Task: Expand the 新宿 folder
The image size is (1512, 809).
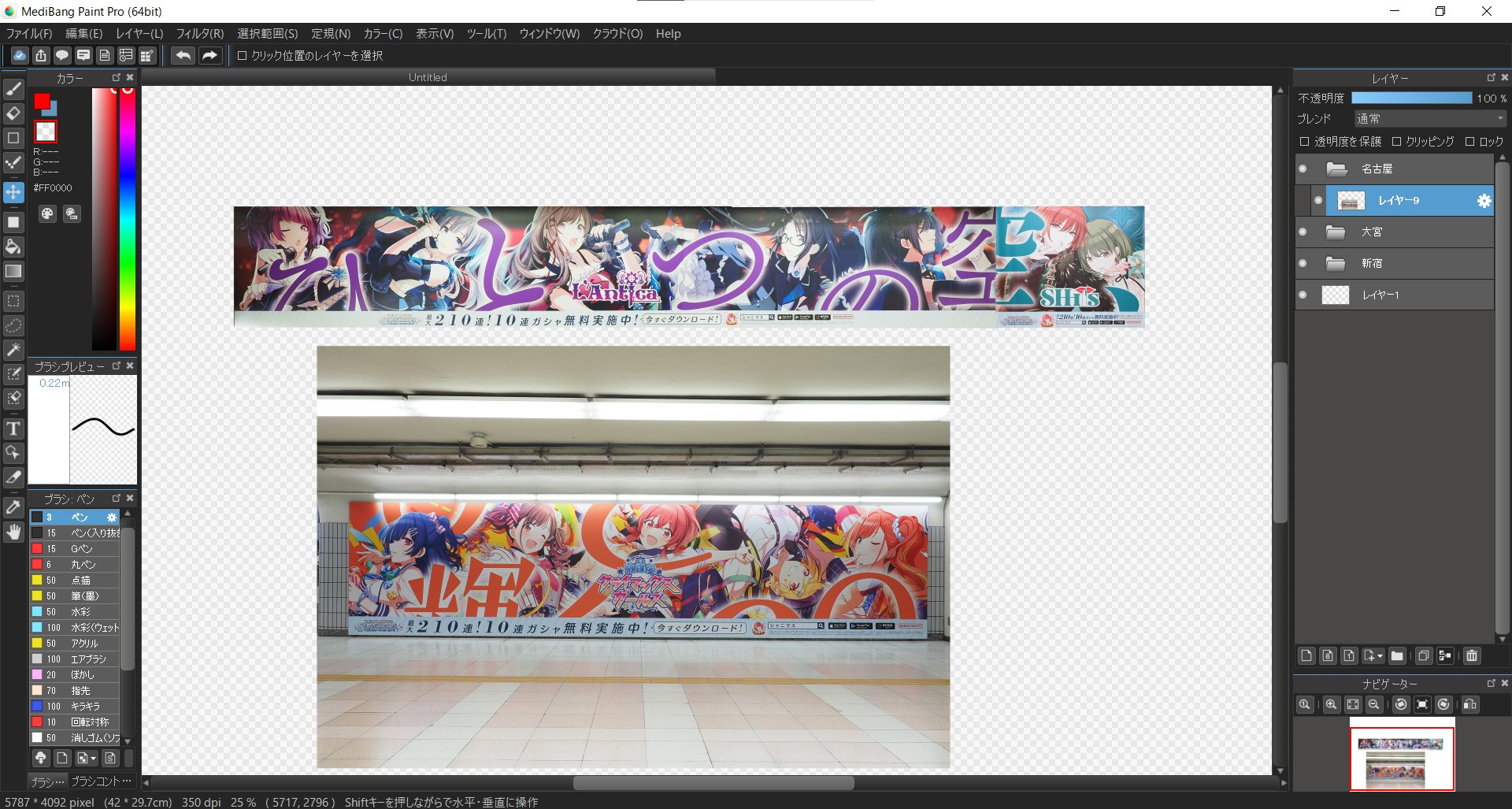Action: click(1336, 264)
